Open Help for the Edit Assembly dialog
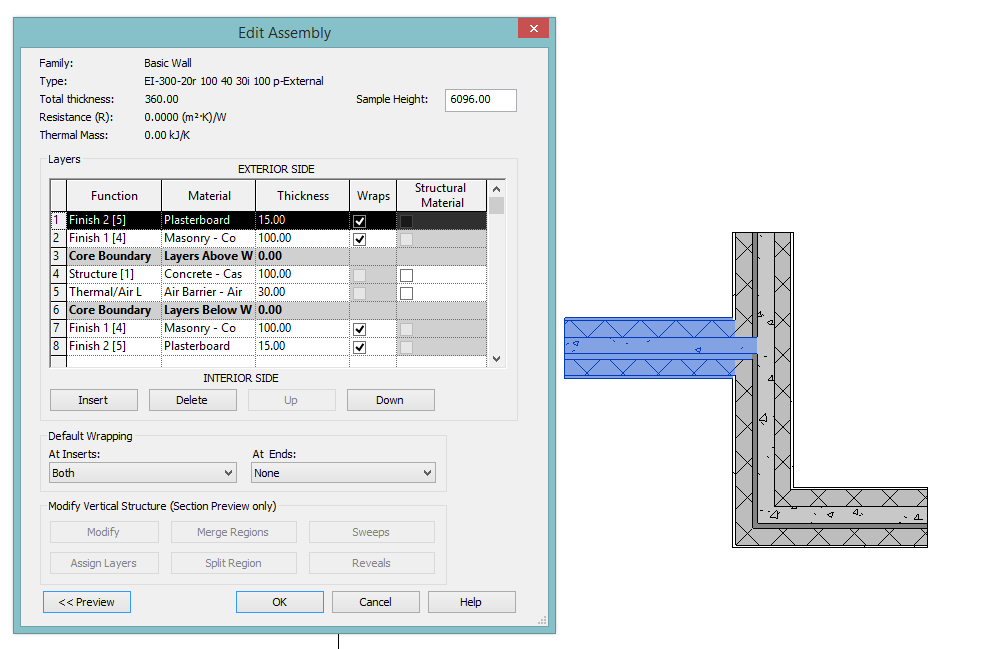Viewport: 989px width, 649px height. tap(471, 601)
